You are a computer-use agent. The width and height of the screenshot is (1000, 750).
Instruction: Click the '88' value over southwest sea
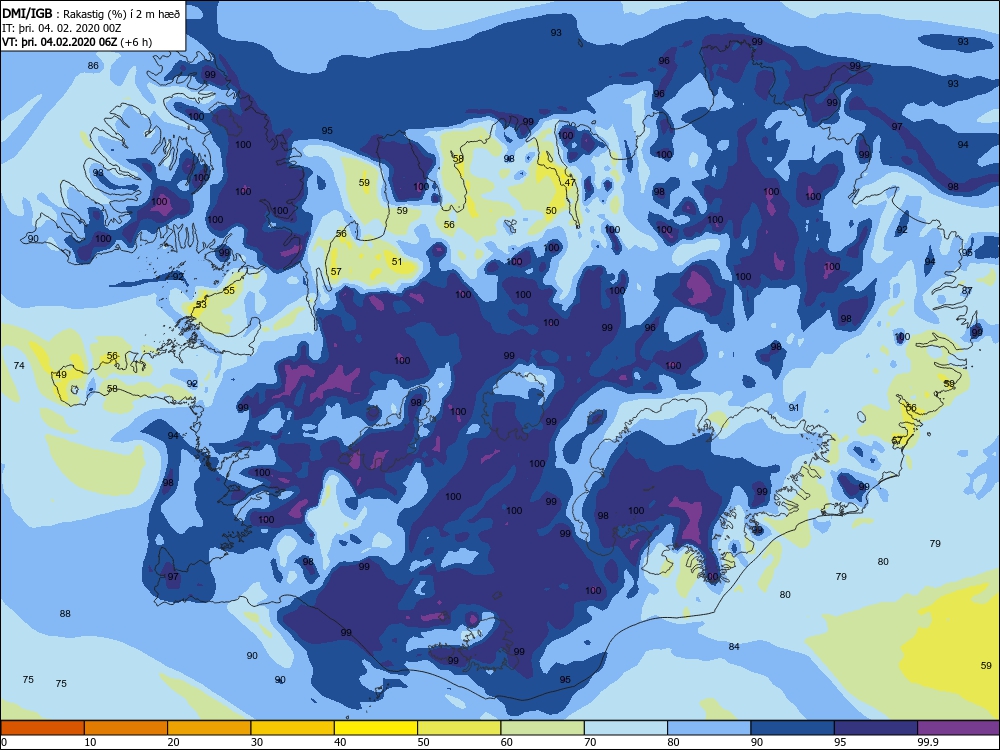(x=65, y=614)
